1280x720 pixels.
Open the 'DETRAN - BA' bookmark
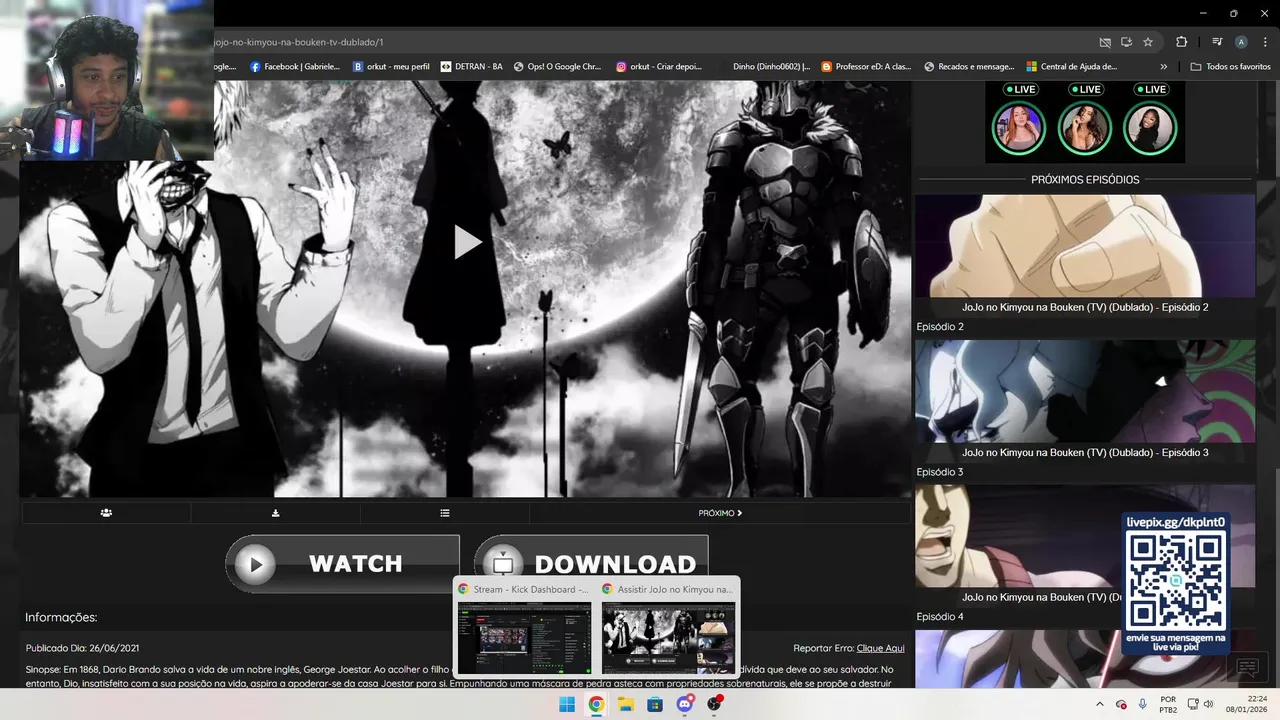click(x=472, y=67)
